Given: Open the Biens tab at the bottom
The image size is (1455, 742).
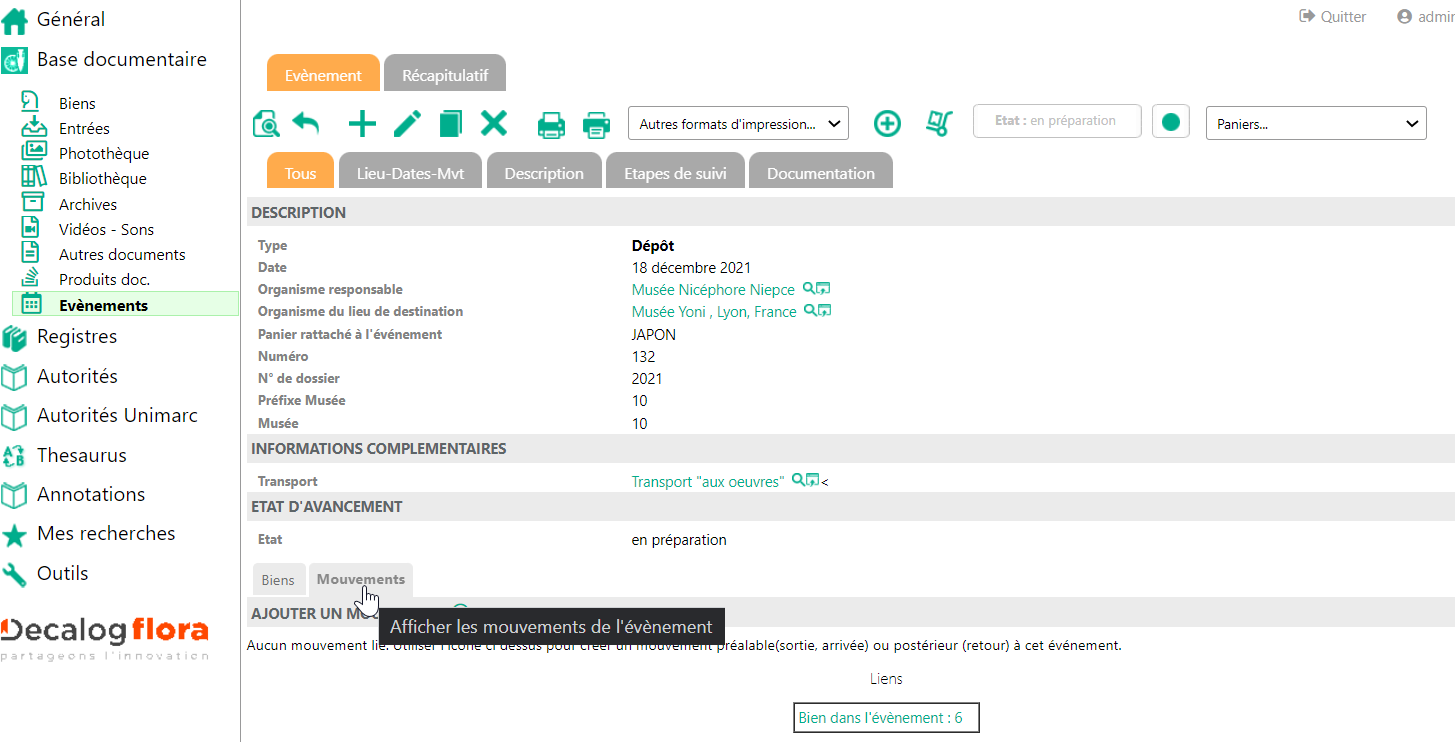Looking at the screenshot, I should pyautogui.click(x=278, y=580).
